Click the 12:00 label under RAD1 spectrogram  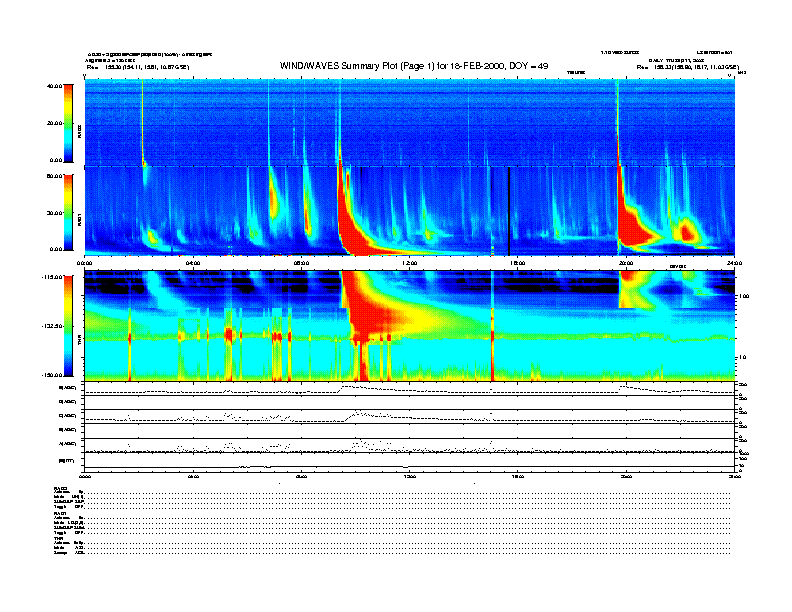(410, 263)
